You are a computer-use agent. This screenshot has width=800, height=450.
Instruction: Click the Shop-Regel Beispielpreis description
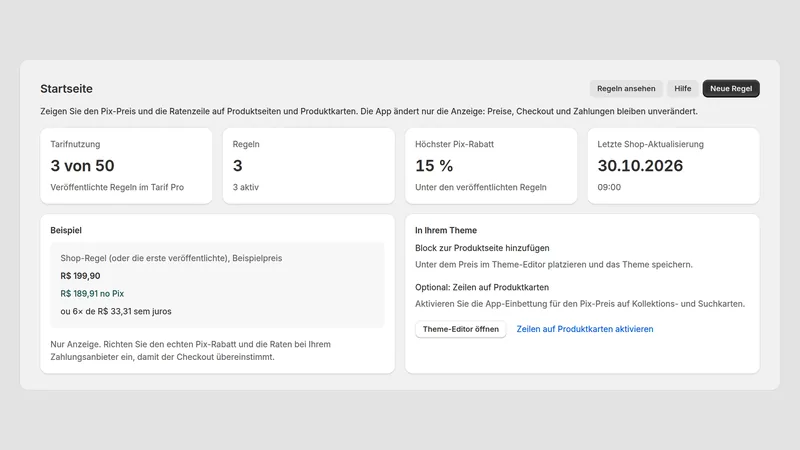[171, 258]
